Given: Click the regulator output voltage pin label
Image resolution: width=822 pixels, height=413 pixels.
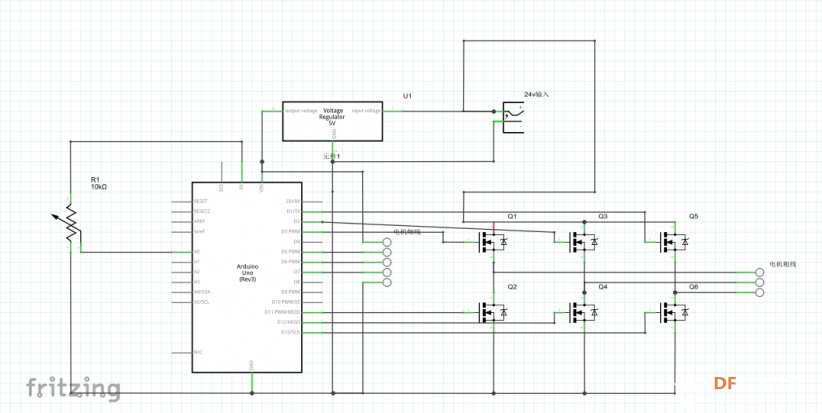Looking at the screenshot, I should 301,111.
